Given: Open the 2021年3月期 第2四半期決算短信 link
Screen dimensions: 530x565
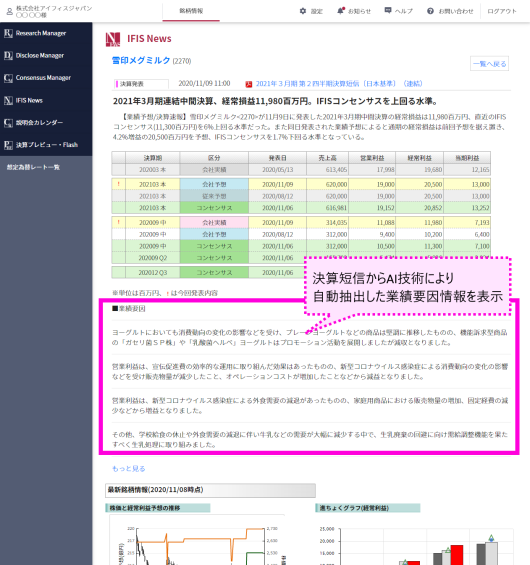Looking at the screenshot, I should point(339,84).
